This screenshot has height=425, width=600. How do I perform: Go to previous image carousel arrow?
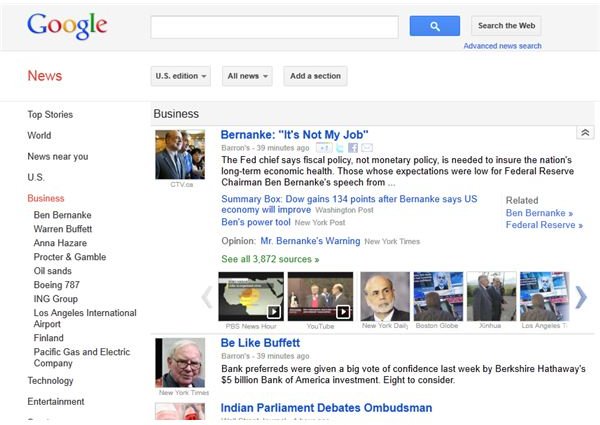pyautogui.click(x=207, y=297)
